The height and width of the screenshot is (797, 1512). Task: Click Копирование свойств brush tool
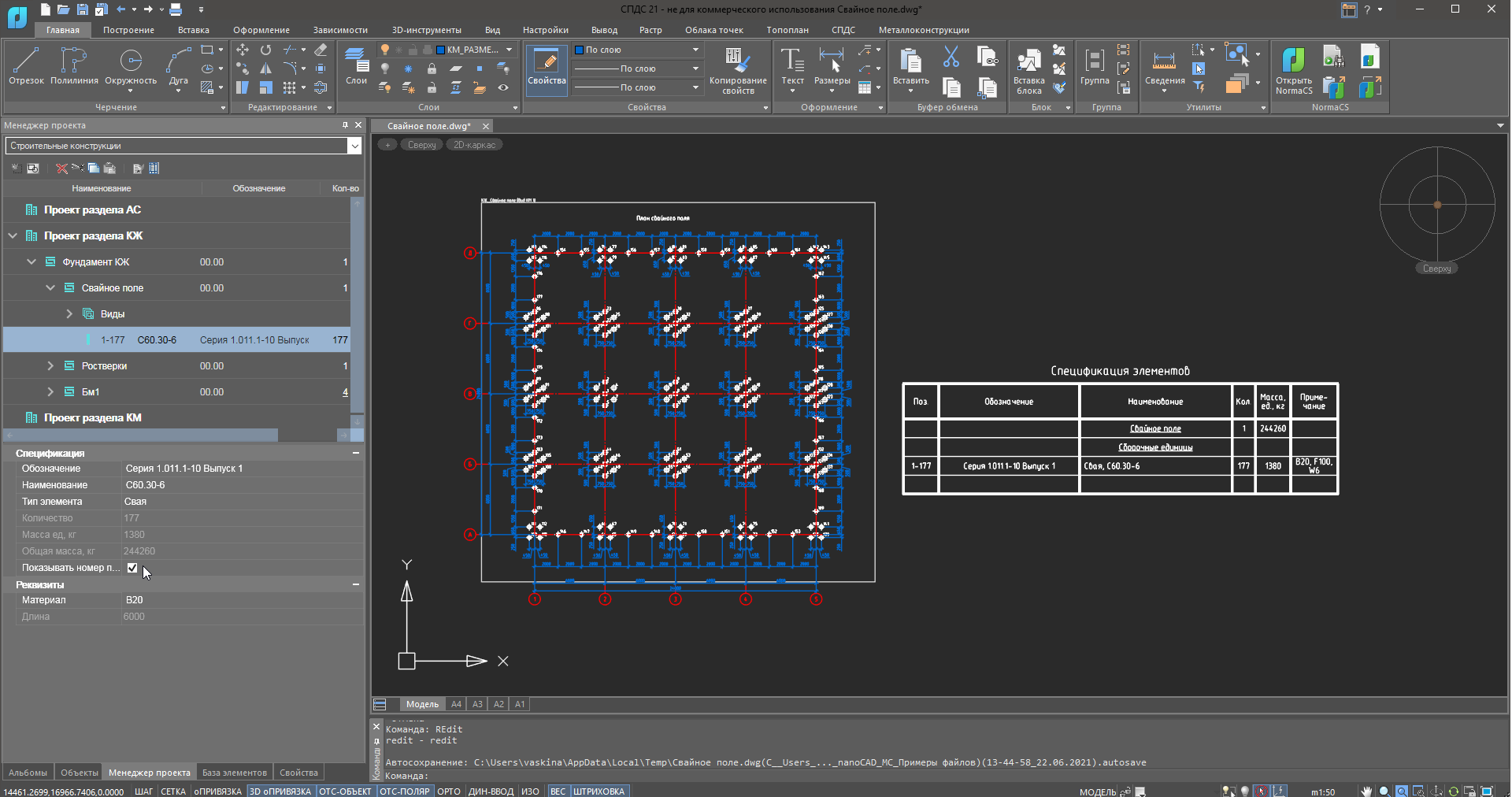point(738,69)
